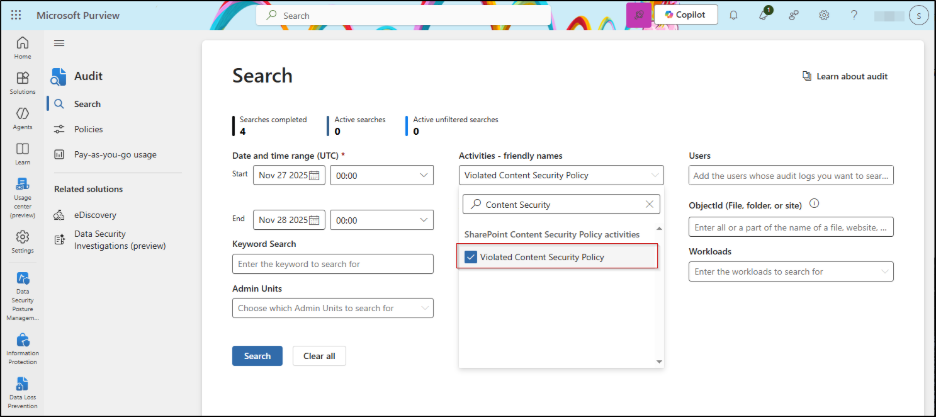Click the Keyword Search input field

[332, 264]
